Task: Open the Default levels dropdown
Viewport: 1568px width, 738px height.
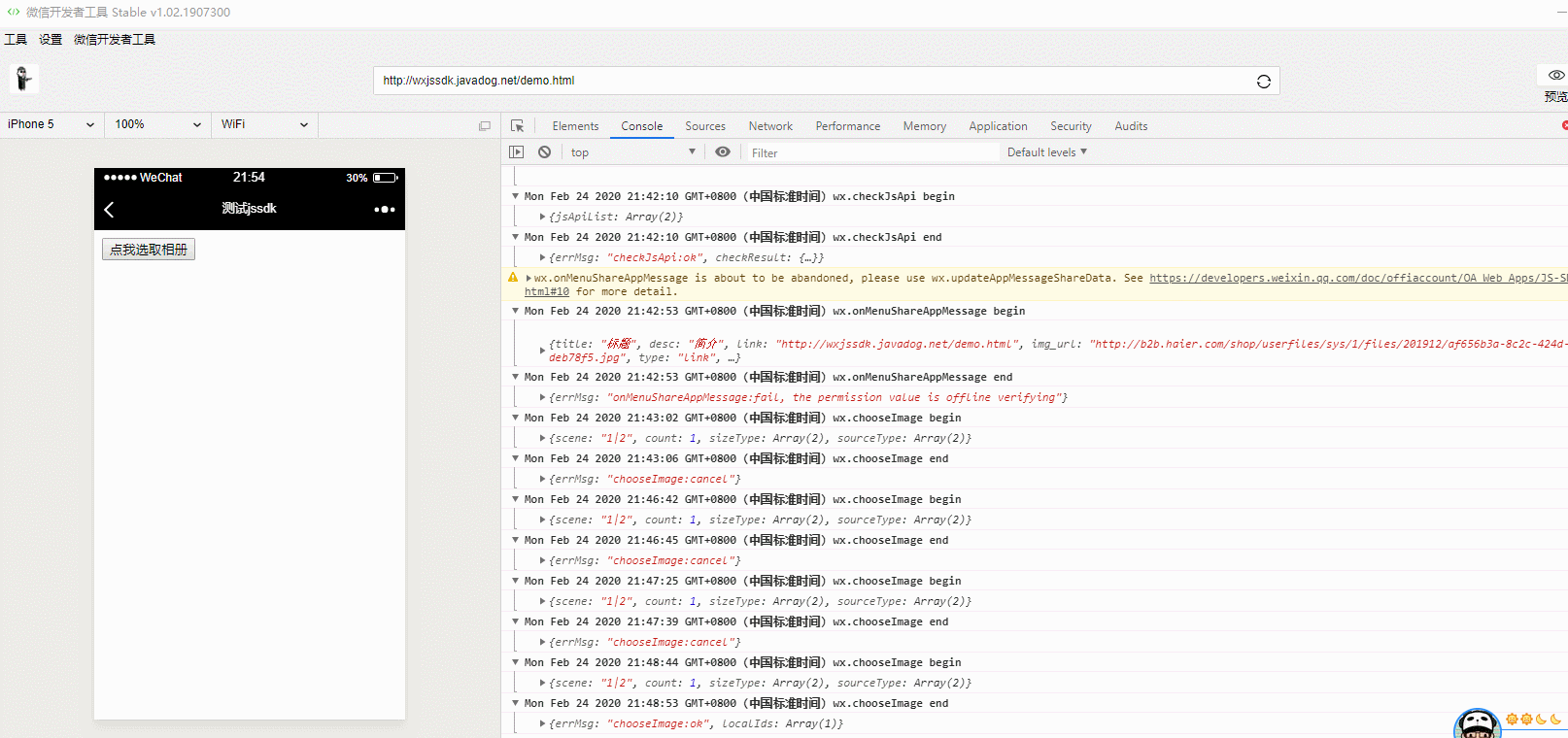Action: [1046, 152]
